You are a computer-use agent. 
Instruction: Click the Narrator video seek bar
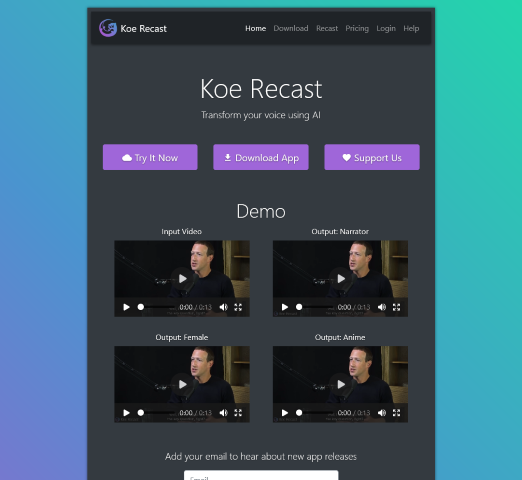pos(315,307)
